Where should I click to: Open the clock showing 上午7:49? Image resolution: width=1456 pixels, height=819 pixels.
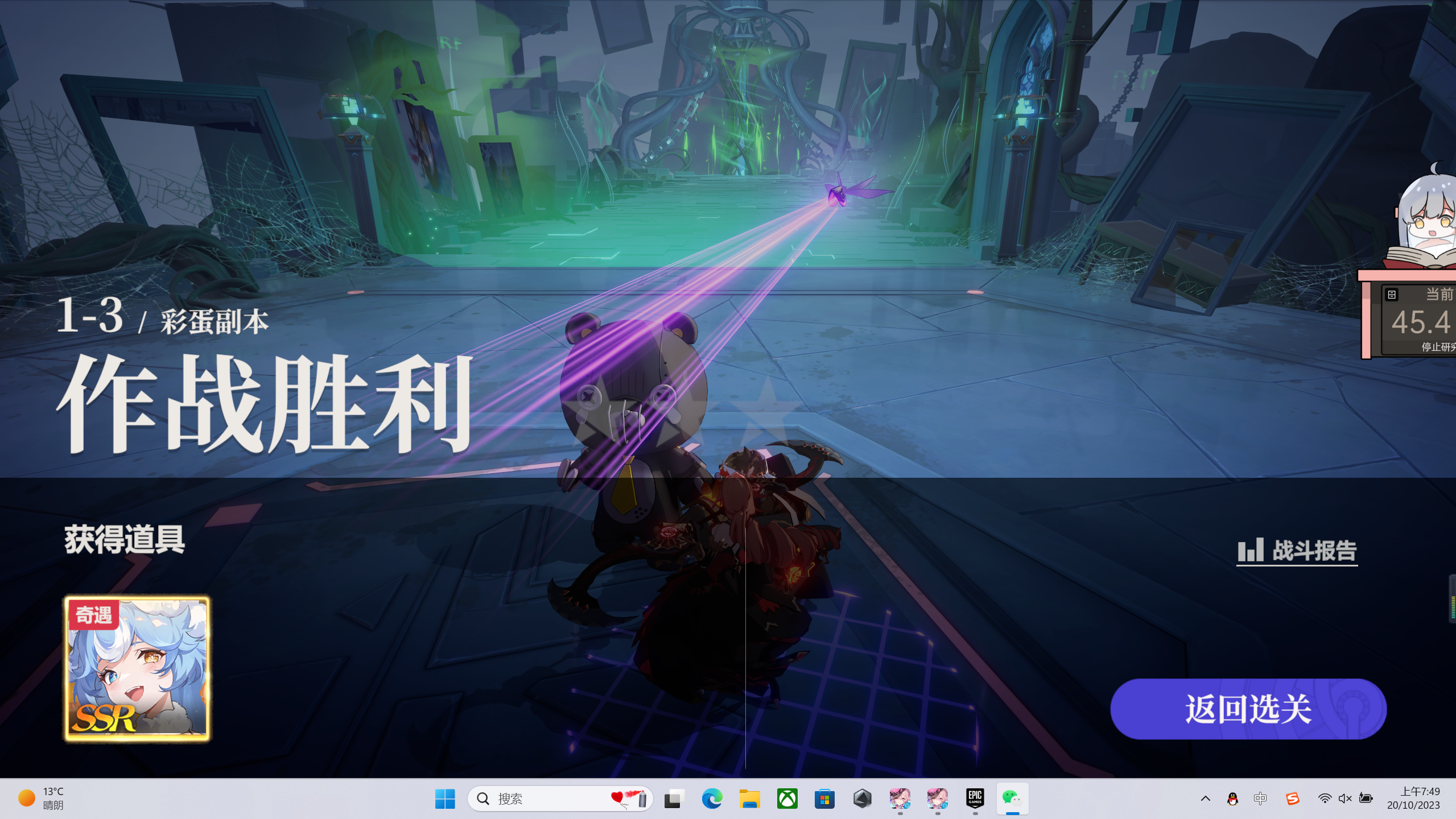point(1414,799)
